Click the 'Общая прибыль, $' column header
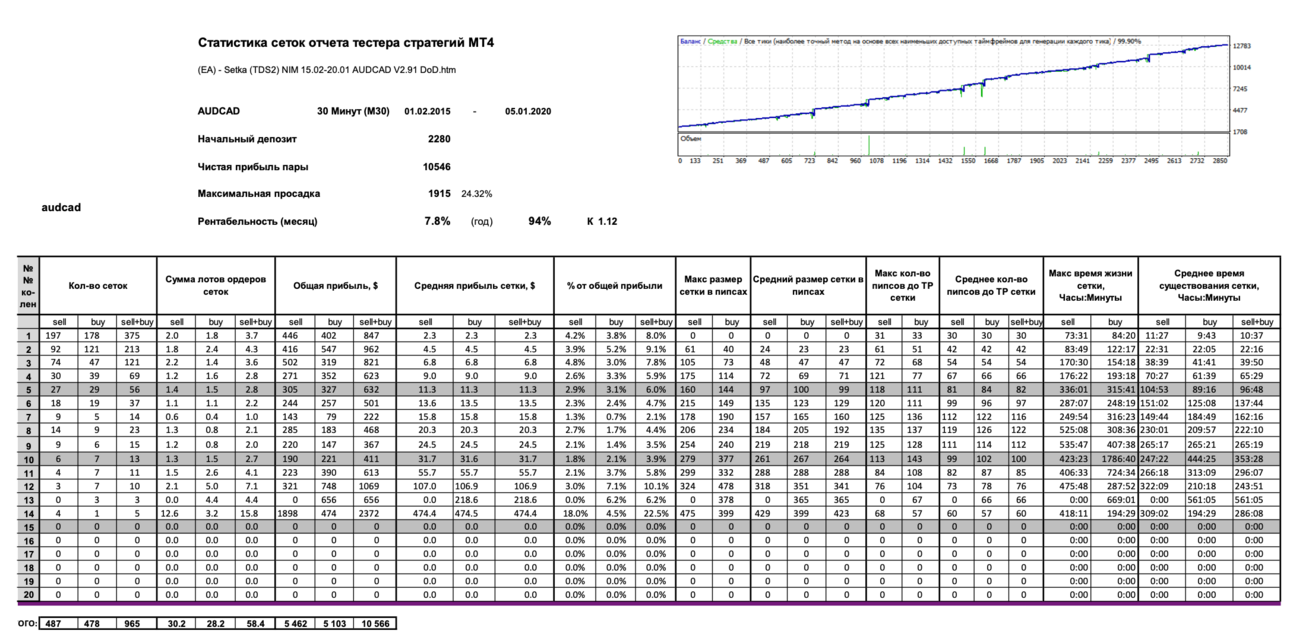This screenshot has width=1290, height=637. 335,285
